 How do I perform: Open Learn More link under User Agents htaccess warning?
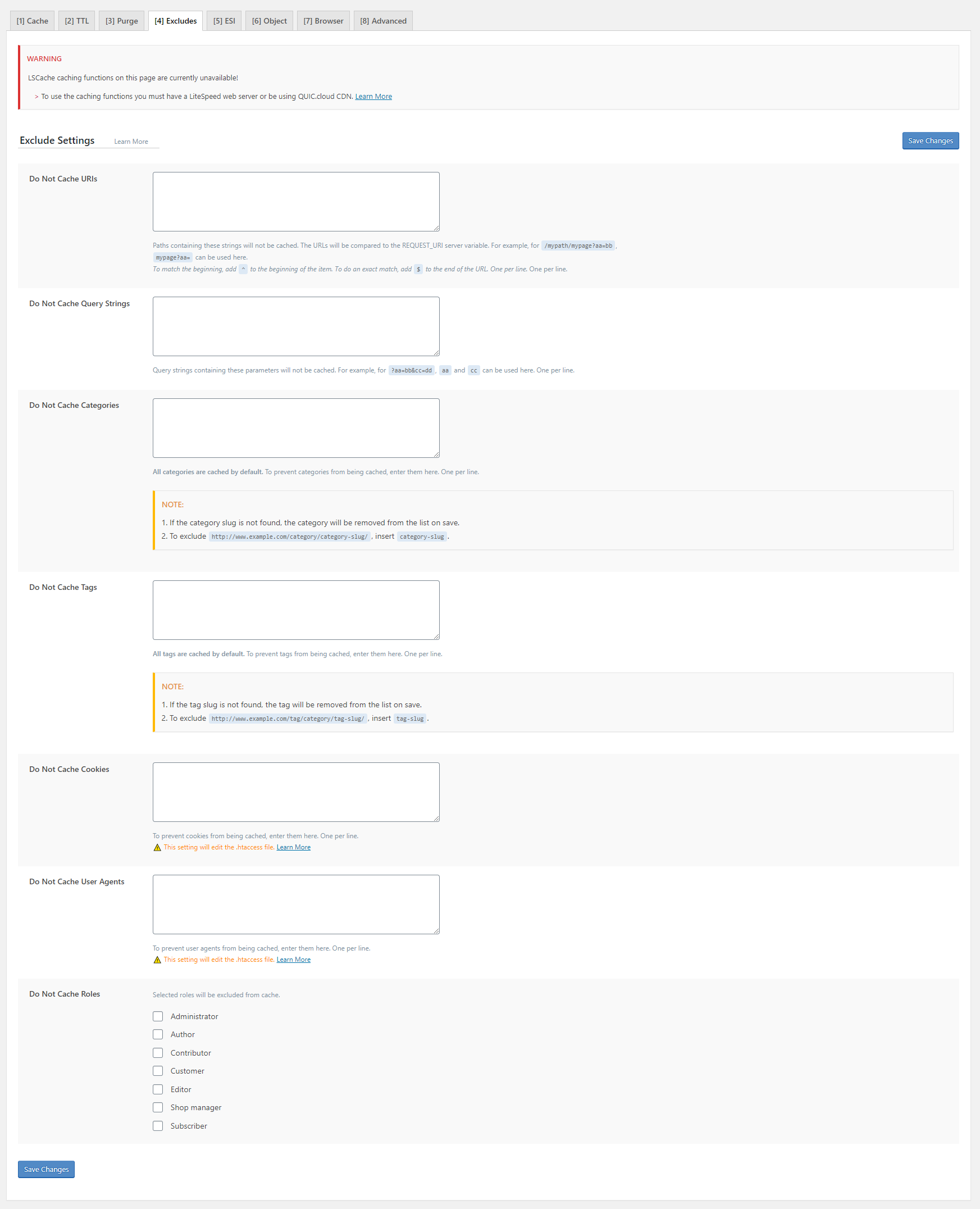coord(294,960)
